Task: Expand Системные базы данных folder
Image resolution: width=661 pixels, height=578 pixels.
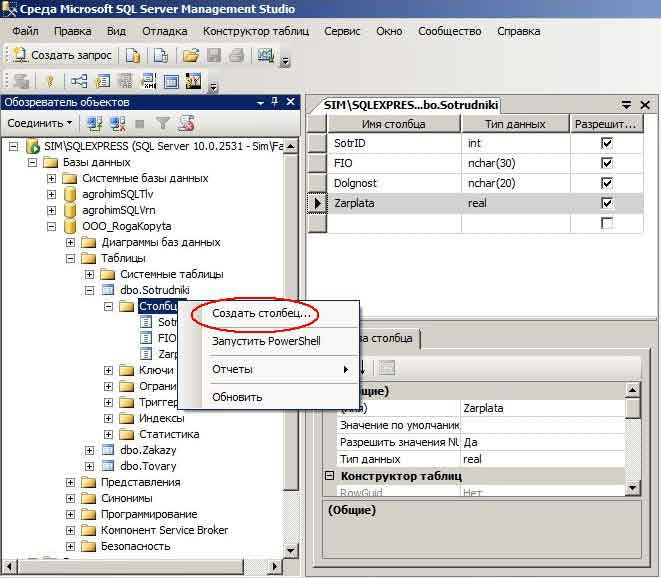Action: coord(51,178)
